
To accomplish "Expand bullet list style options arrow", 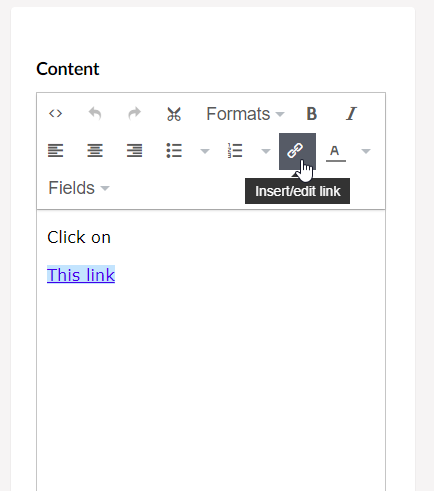I will 205,151.
